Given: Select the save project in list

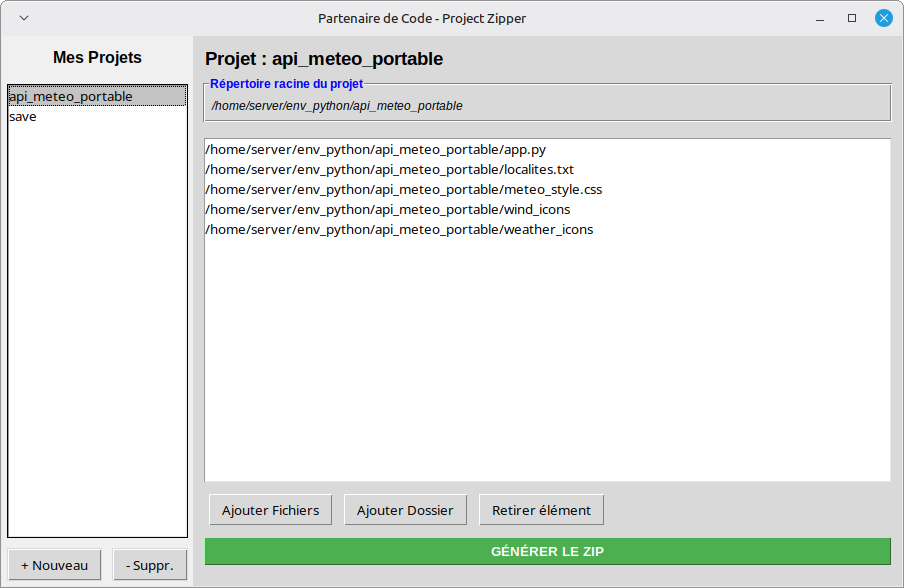Looking at the screenshot, I should [23, 116].
